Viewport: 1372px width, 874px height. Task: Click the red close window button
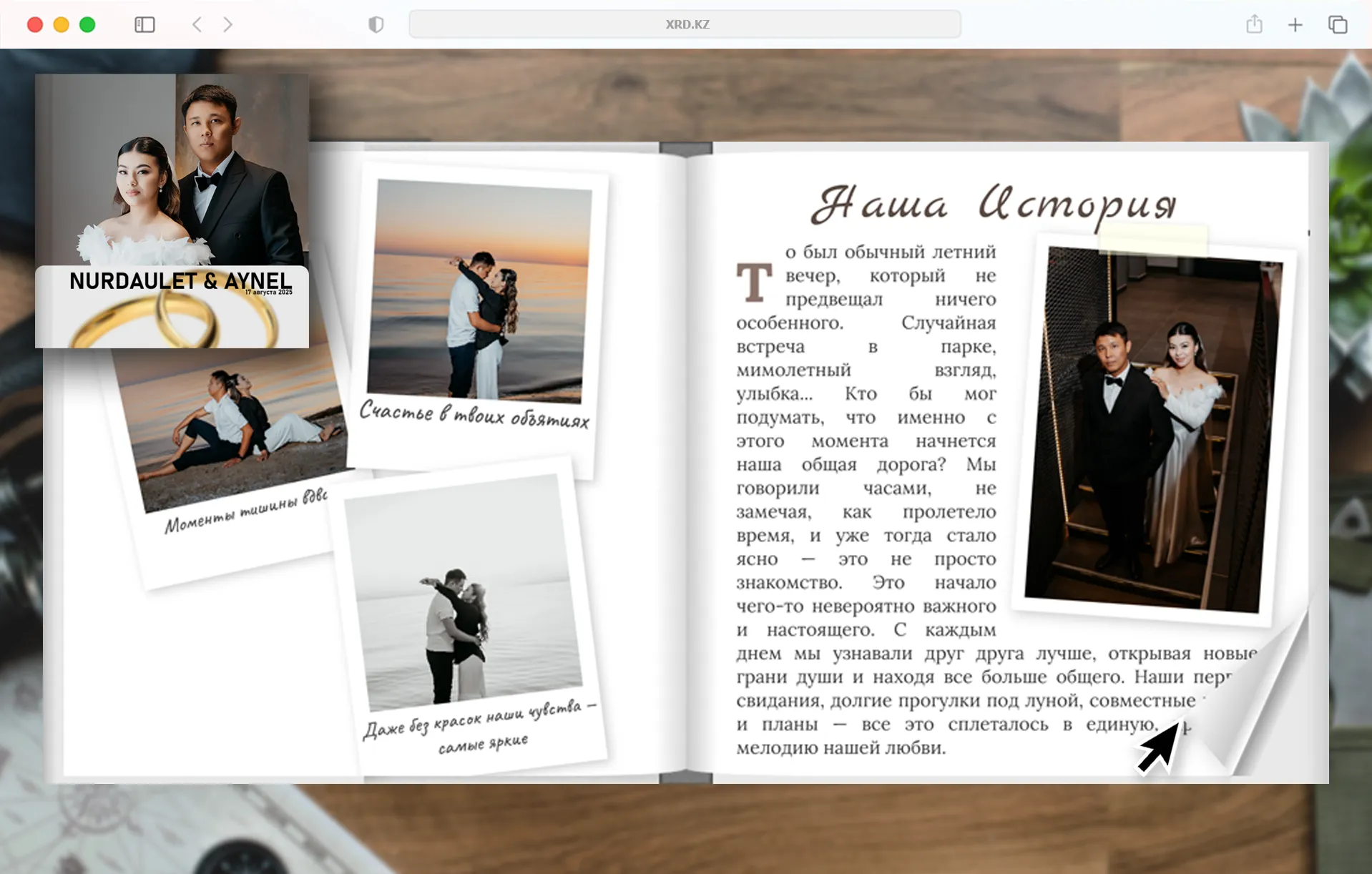point(35,24)
